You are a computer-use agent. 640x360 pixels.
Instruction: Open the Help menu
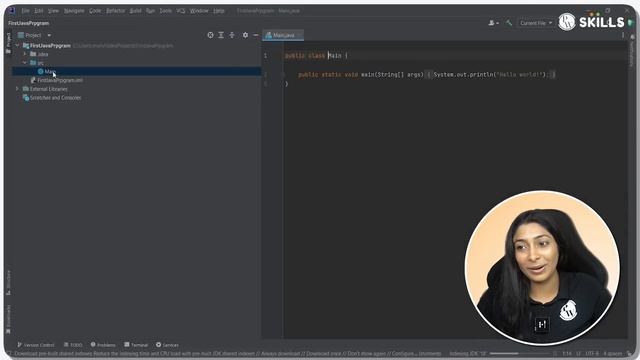tap(219, 11)
